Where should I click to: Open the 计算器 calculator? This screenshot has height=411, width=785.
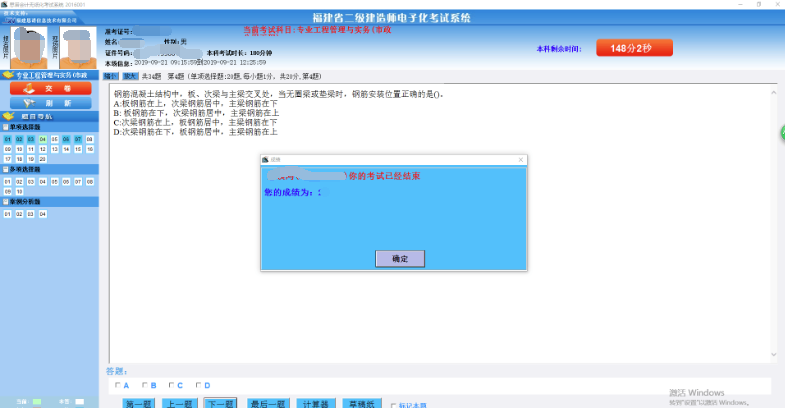point(315,404)
